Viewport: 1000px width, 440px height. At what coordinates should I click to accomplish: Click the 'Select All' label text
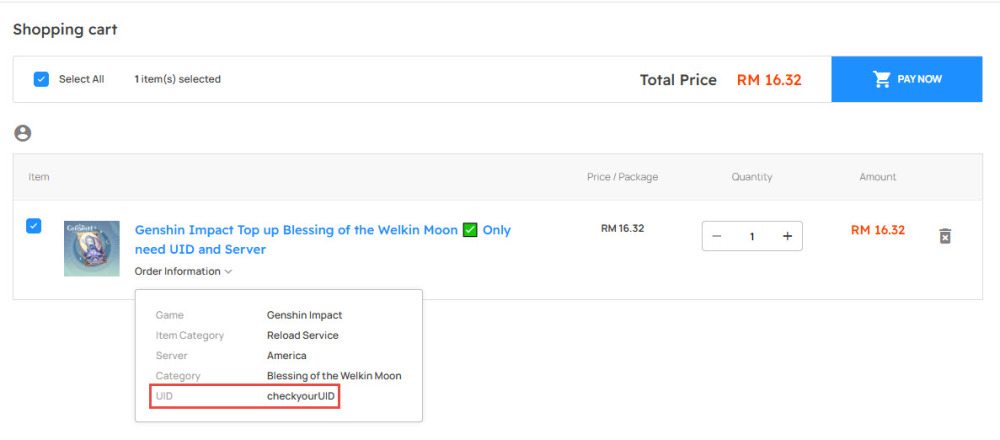coord(82,79)
